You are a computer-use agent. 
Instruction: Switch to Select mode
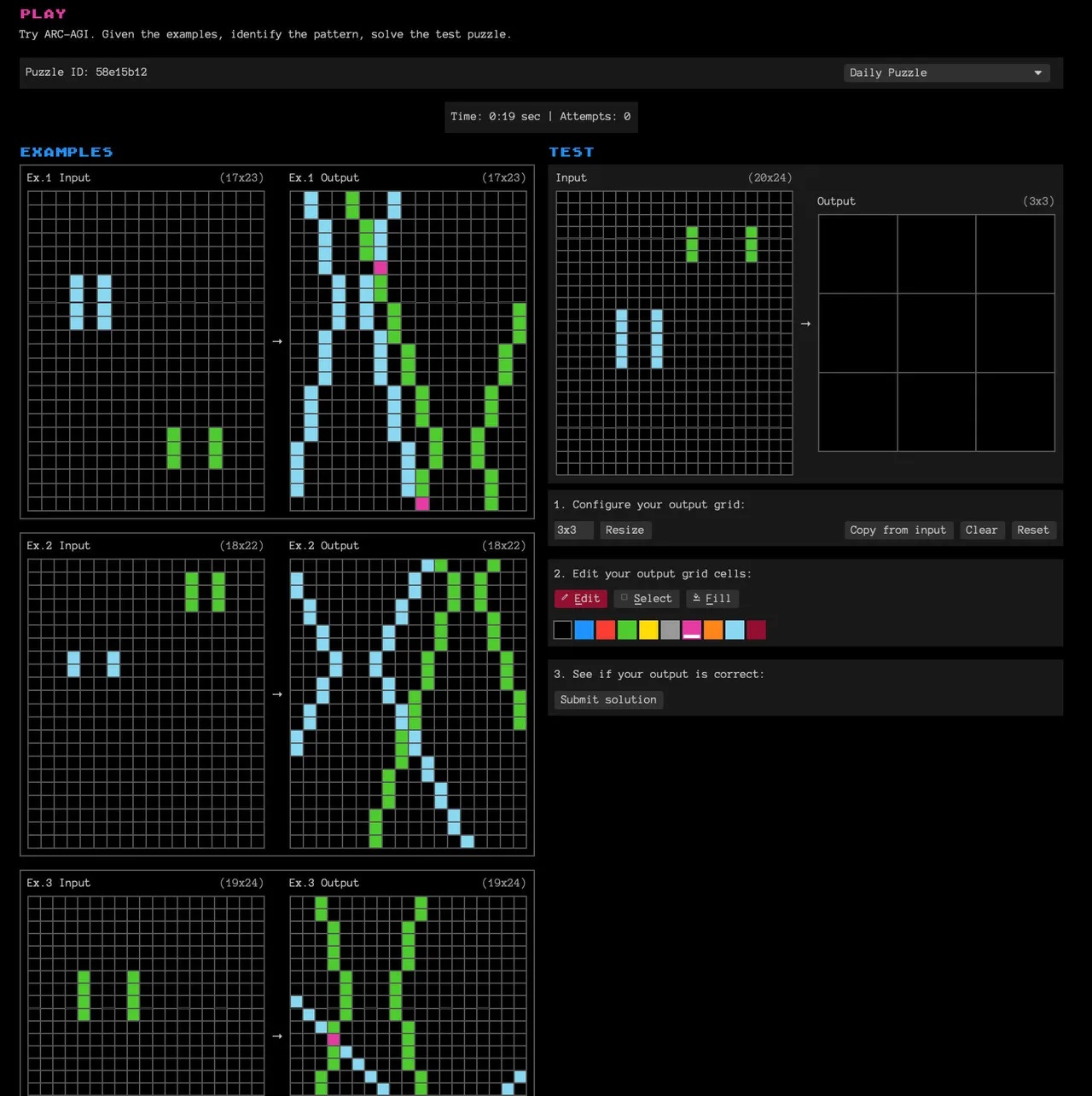pyautogui.click(x=646, y=599)
